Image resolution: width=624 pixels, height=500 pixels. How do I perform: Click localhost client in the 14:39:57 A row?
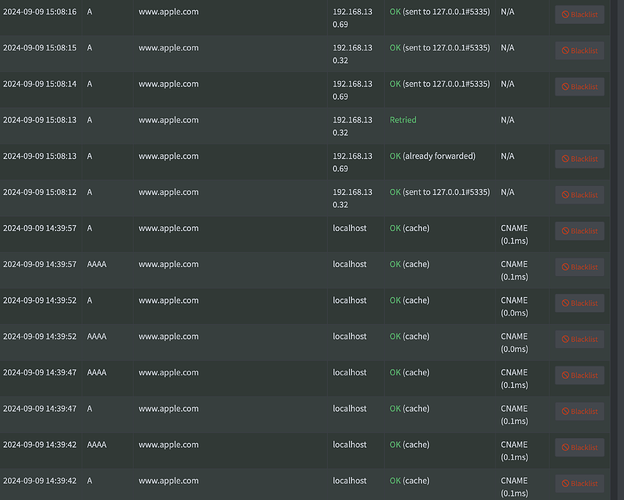pos(349,228)
